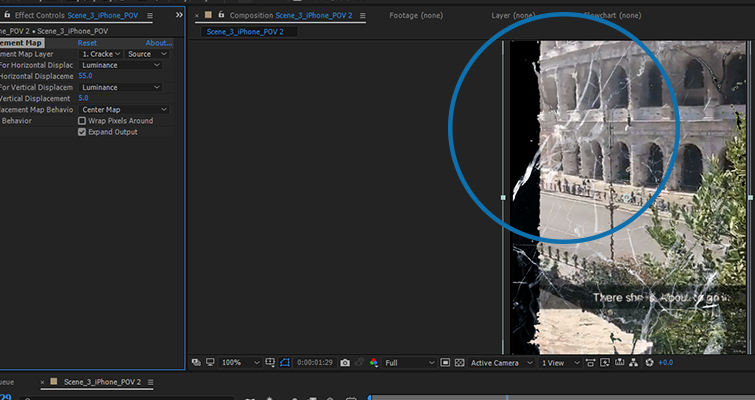Click the exposure value +0.0

pyautogui.click(x=665, y=362)
